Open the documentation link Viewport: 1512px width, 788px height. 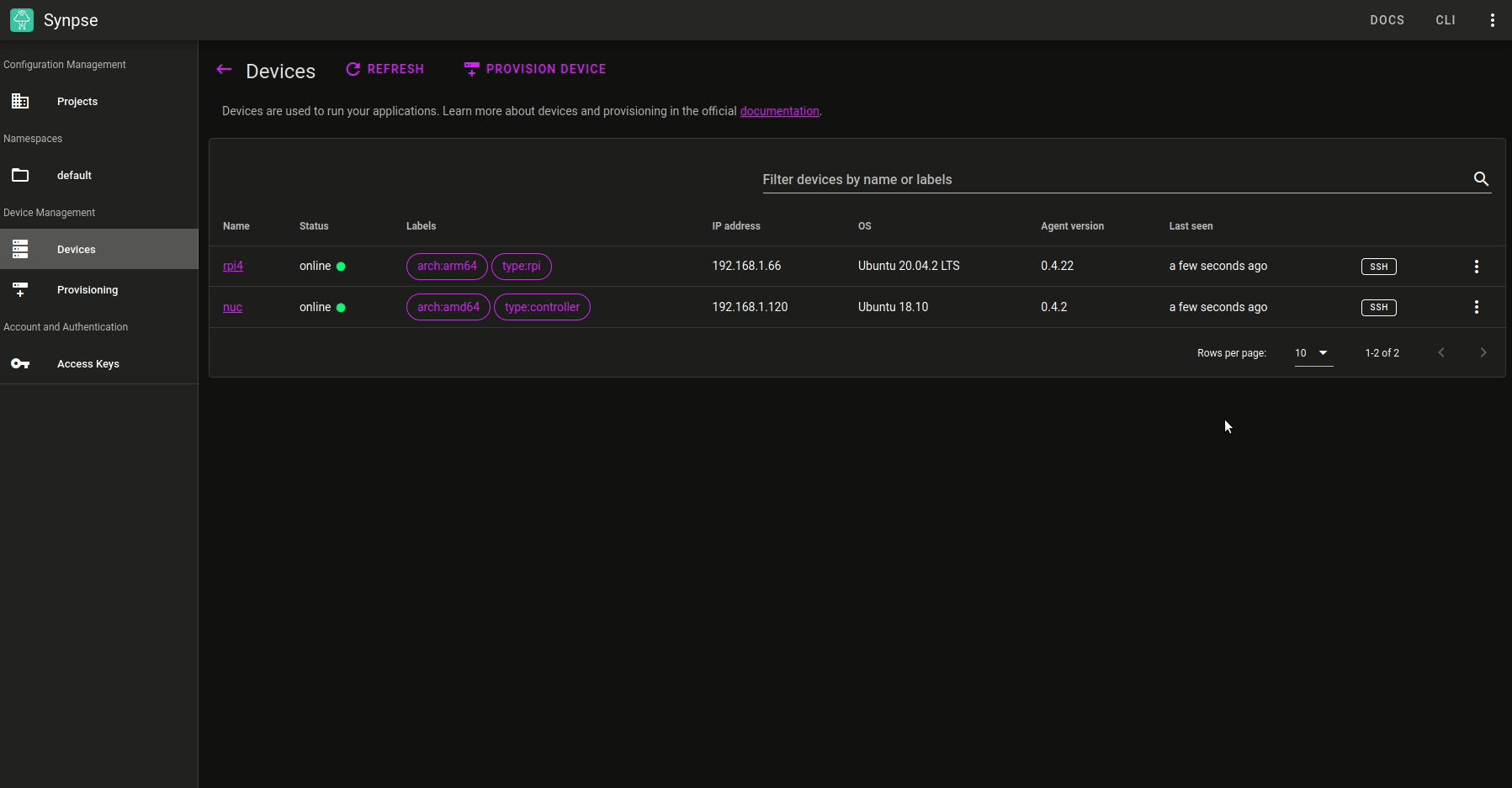pyautogui.click(x=779, y=112)
